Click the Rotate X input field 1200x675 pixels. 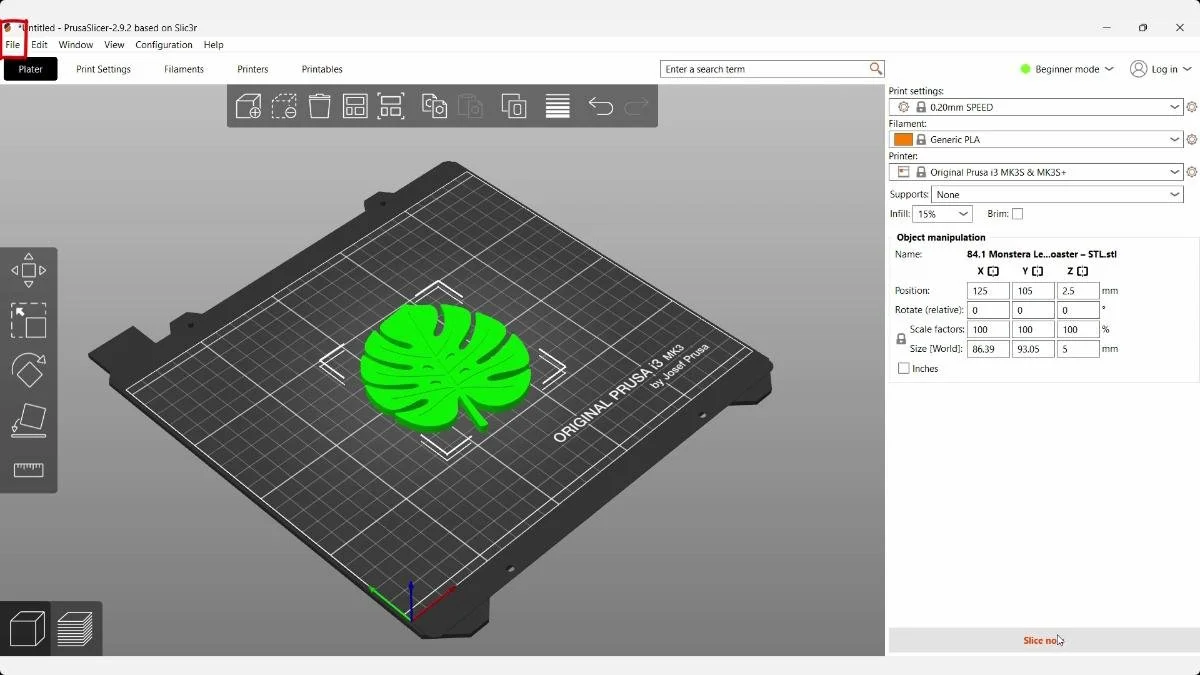point(988,310)
